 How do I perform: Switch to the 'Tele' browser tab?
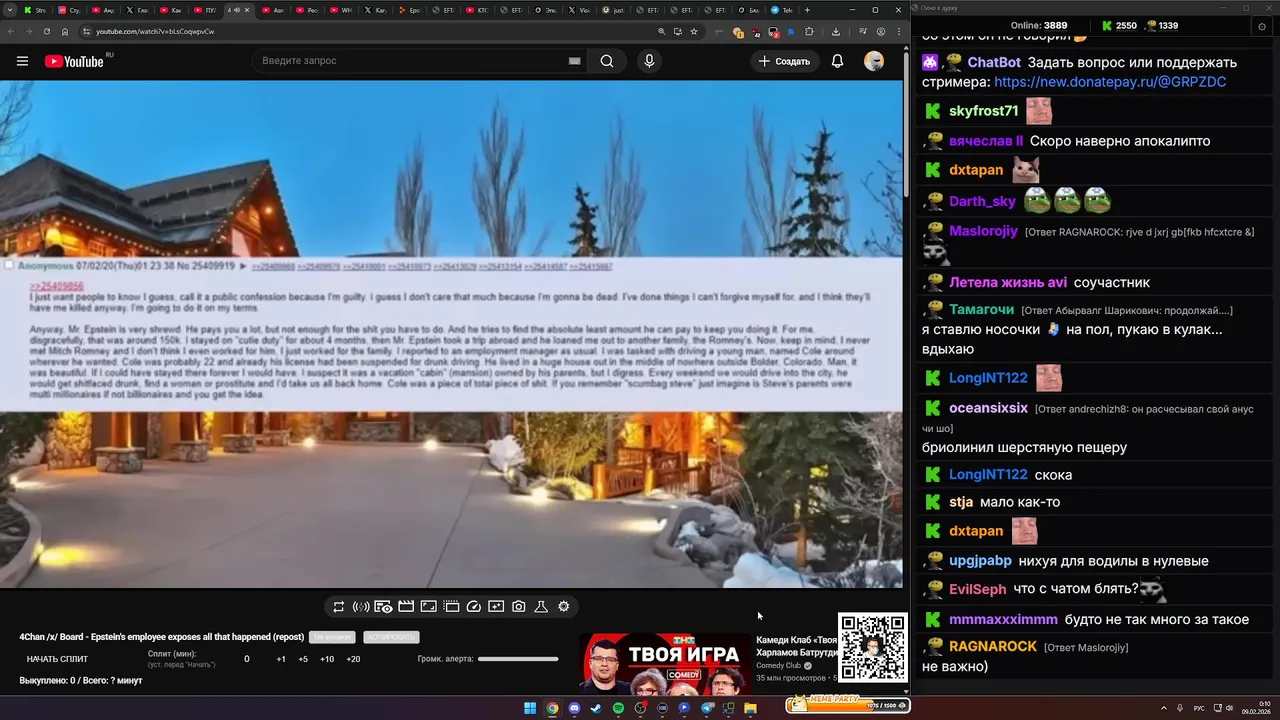tap(781, 10)
